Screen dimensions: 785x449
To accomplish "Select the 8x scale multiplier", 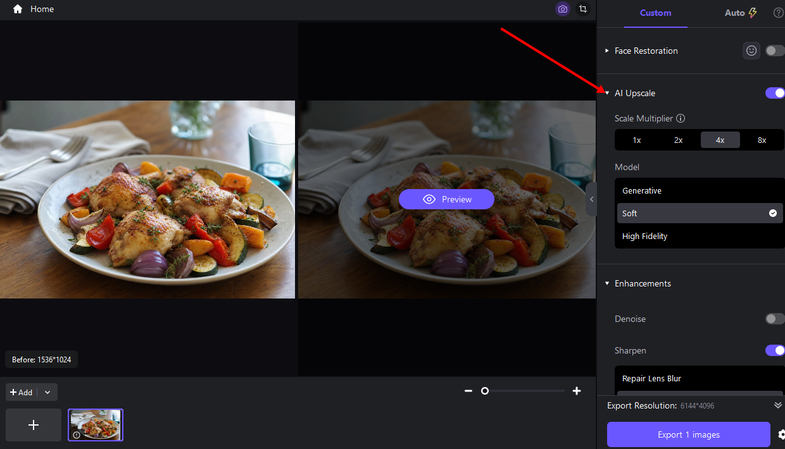I will point(761,140).
